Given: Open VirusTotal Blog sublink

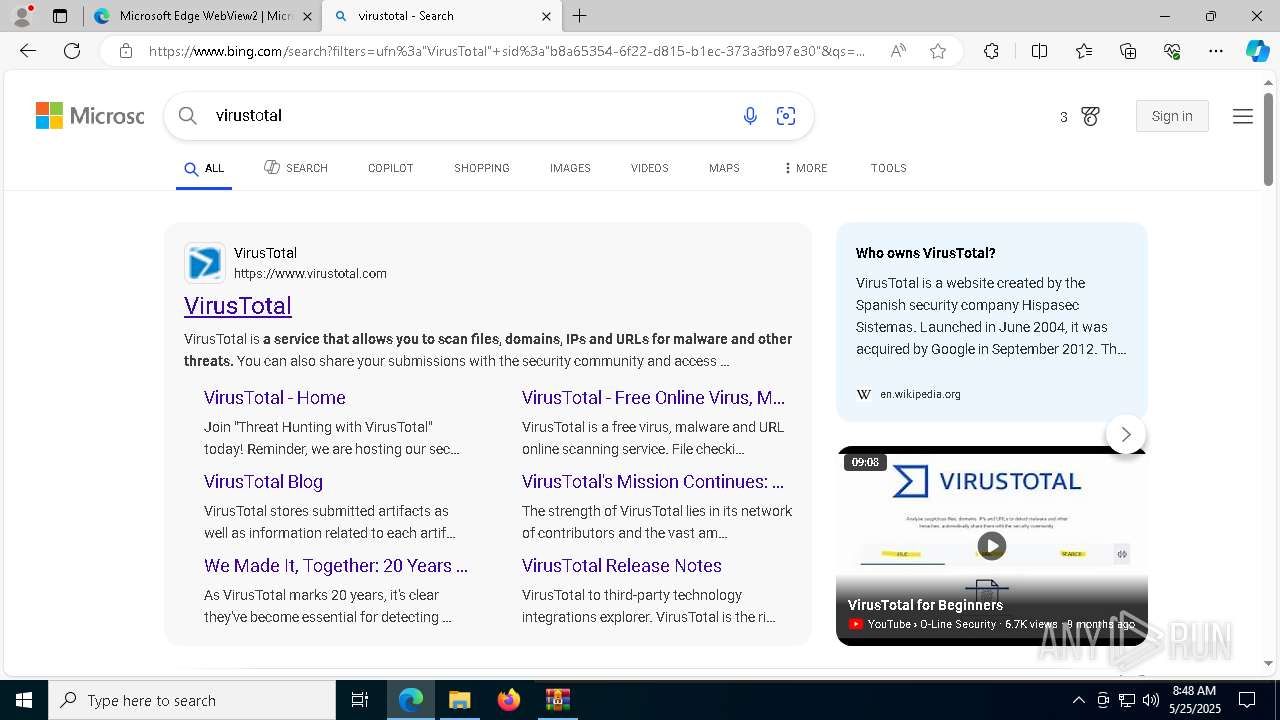Looking at the screenshot, I should (x=263, y=482).
